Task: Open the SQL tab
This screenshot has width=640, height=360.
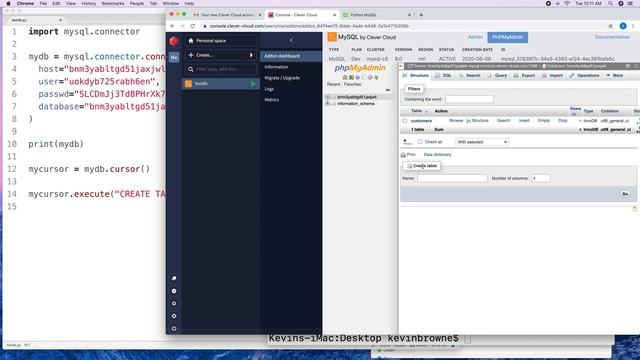Action: pyautogui.click(x=444, y=76)
